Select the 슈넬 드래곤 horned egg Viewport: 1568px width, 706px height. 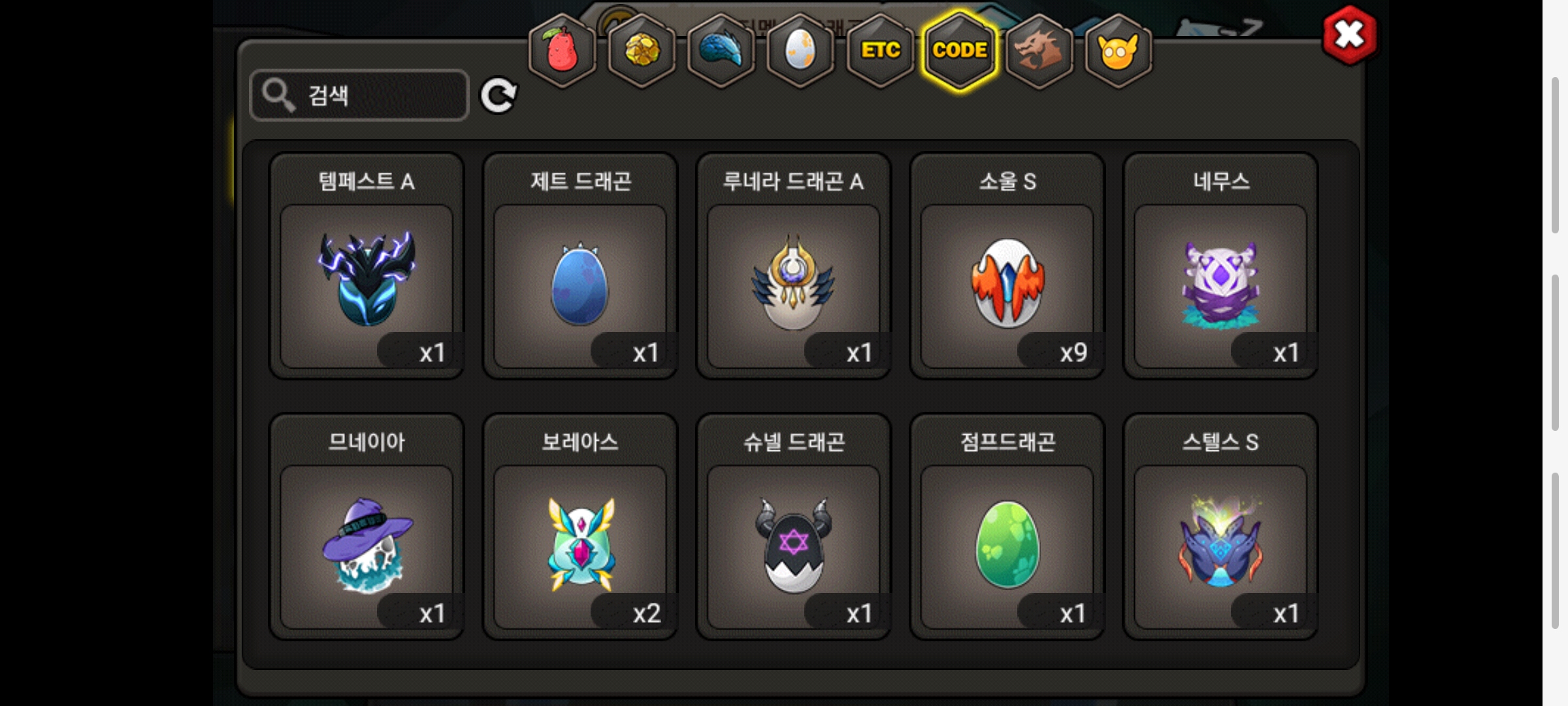pyautogui.click(x=794, y=527)
